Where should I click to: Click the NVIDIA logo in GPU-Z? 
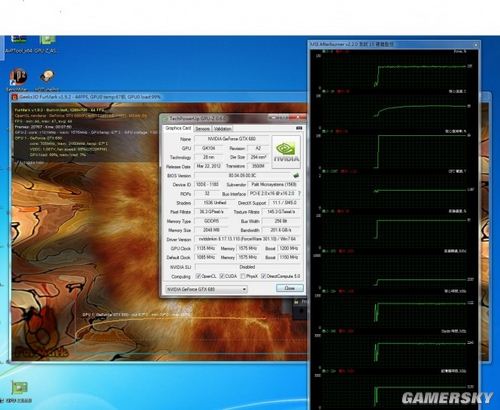[286, 152]
